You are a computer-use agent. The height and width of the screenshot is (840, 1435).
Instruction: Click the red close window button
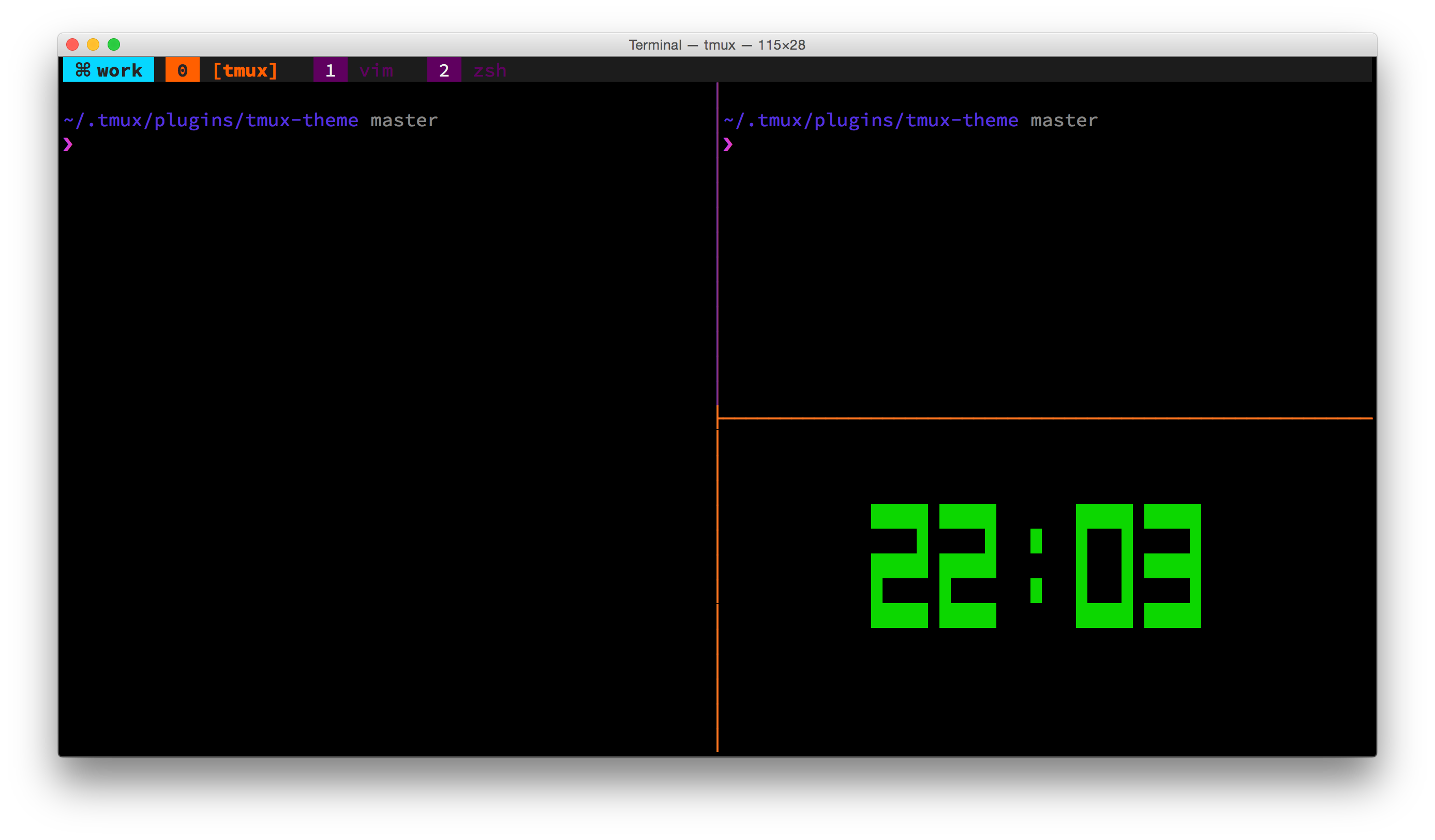72,44
